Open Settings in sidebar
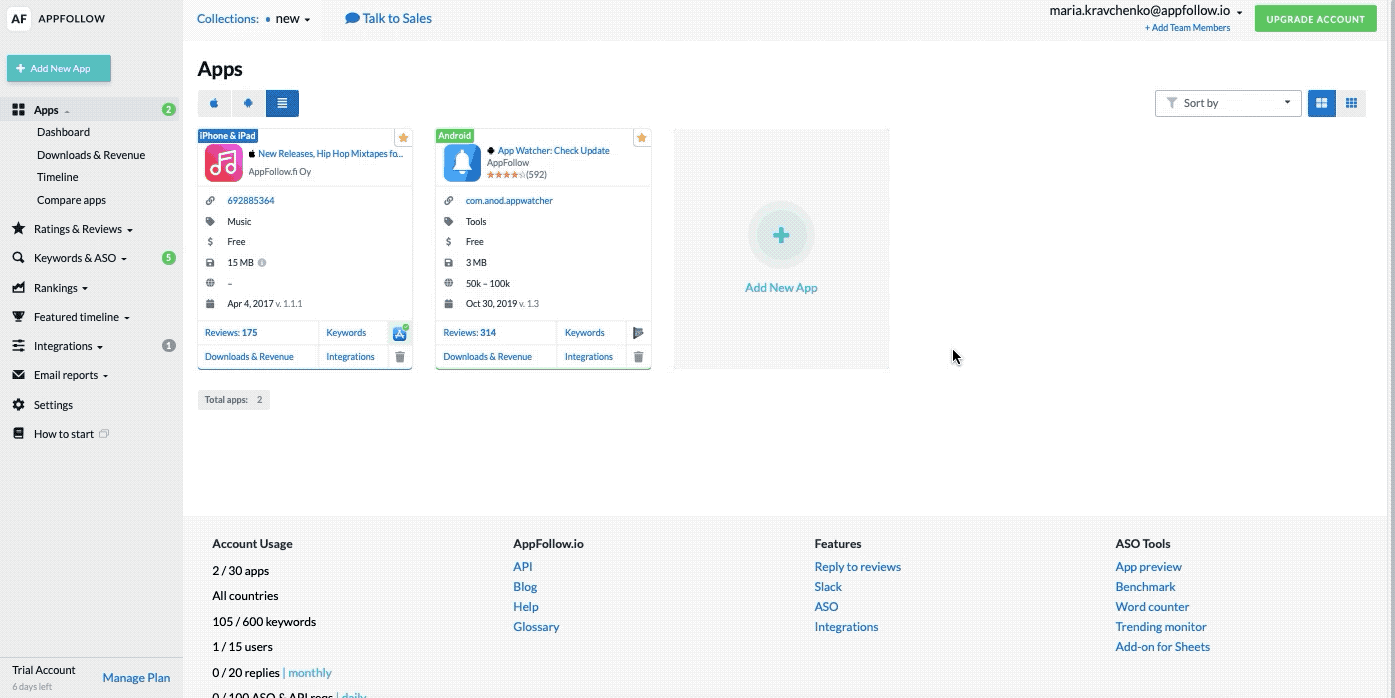This screenshot has height=698, width=1395. click(x=53, y=405)
